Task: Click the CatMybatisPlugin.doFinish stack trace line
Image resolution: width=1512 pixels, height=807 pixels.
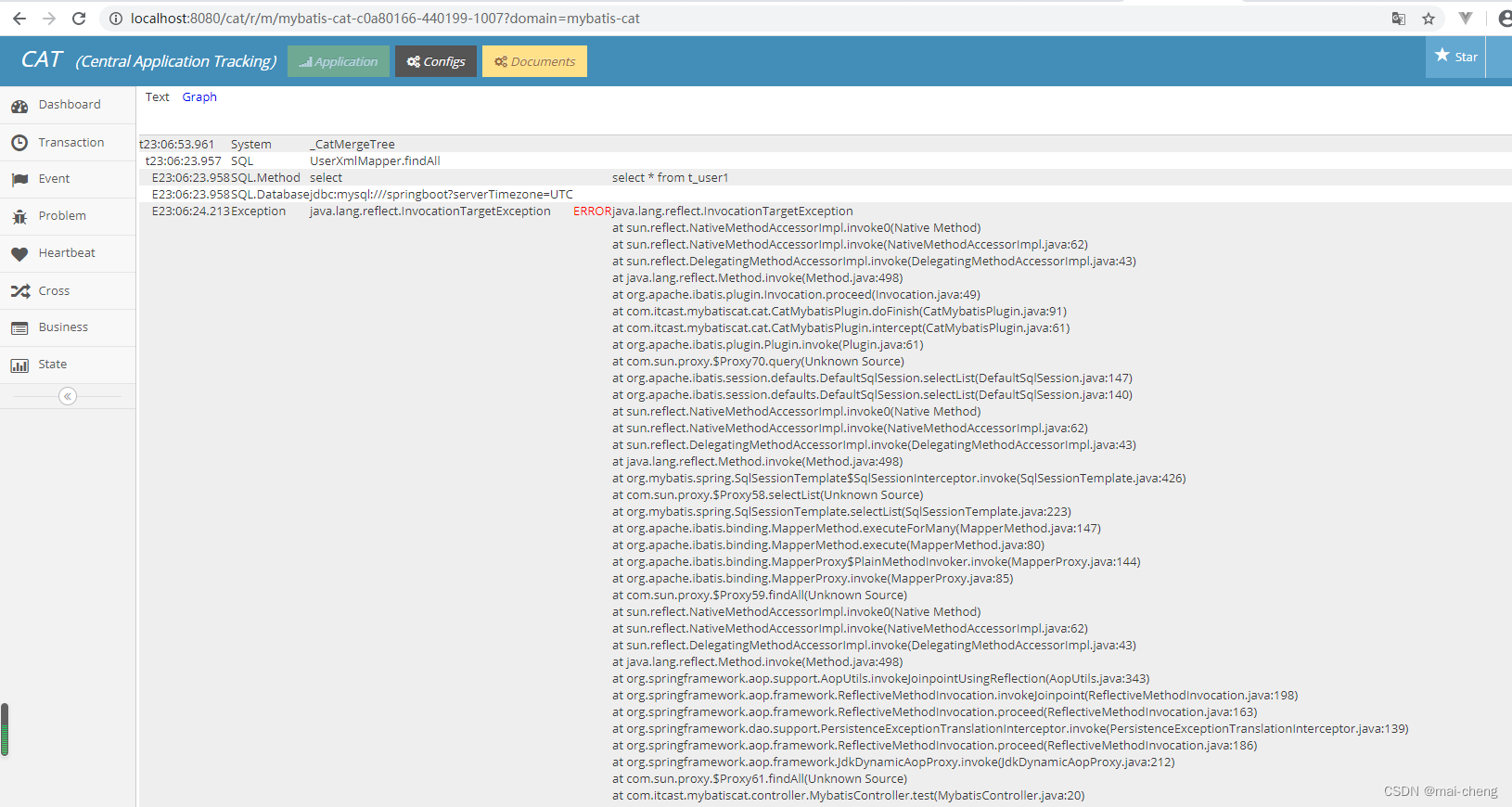Action: 839,311
